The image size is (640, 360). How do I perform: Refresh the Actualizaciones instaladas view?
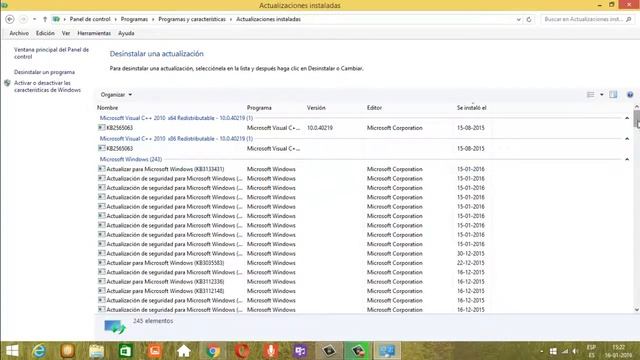529,19
